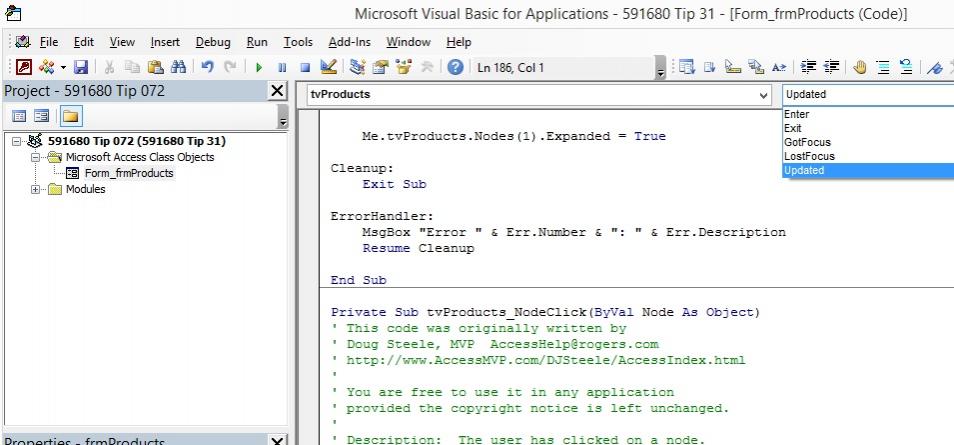Open Project Explorer from the toolbar icon
The image size is (954, 445).
(358, 67)
